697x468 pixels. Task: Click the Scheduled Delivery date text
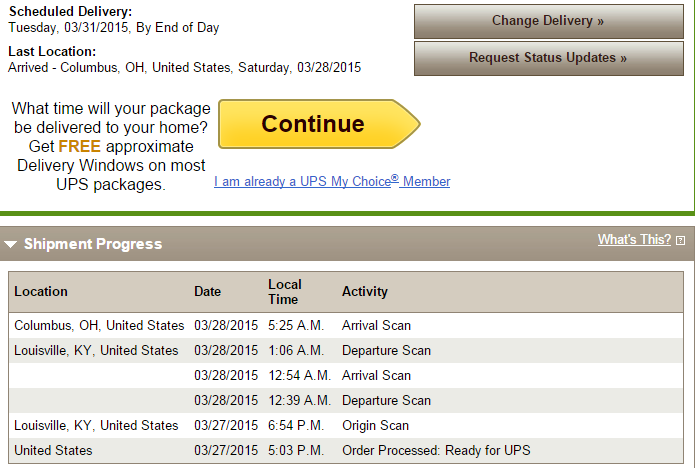(x=114, y=28)
